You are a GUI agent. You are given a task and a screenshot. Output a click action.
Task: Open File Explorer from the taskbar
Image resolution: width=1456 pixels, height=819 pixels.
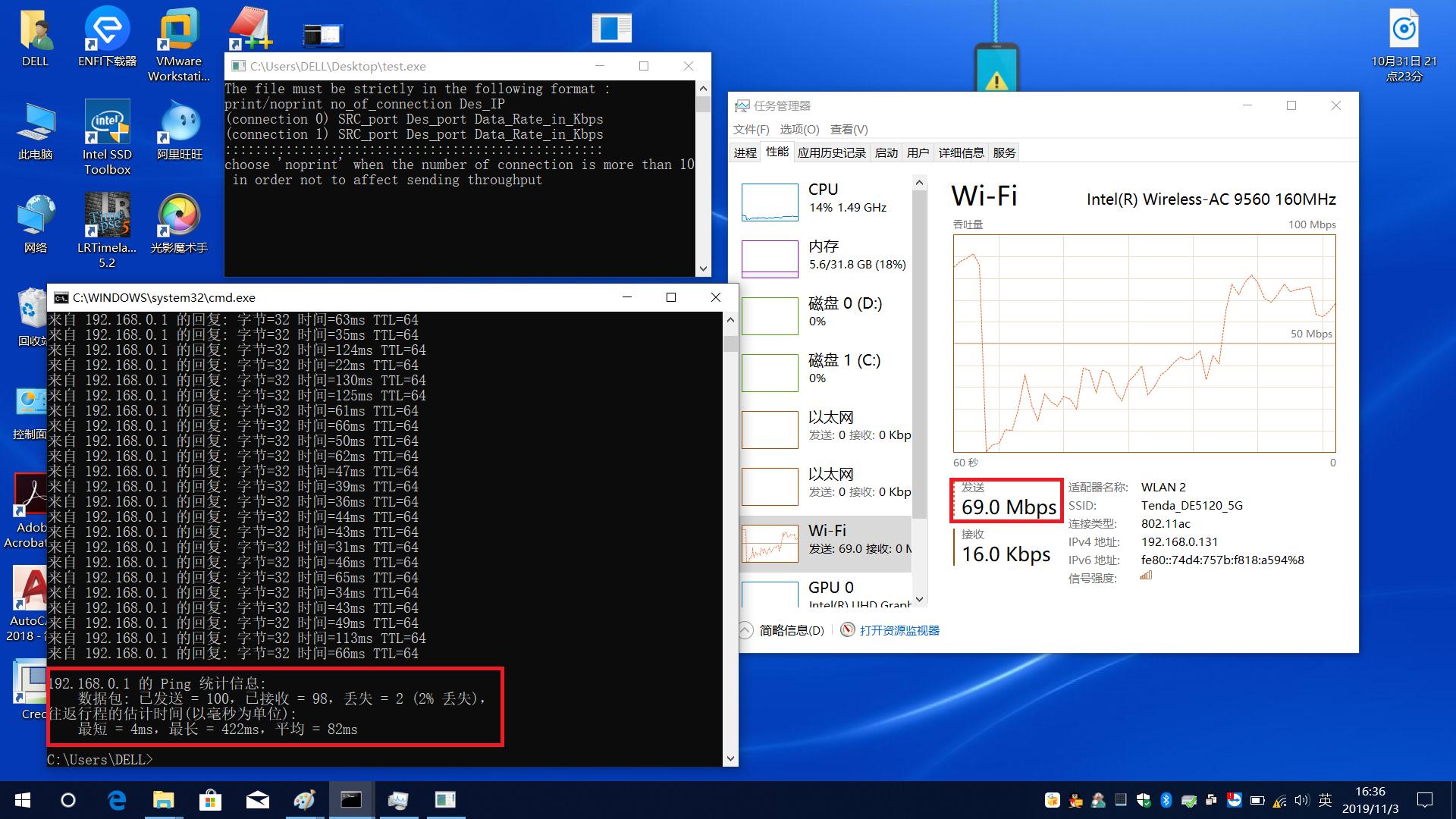(164, 800)
